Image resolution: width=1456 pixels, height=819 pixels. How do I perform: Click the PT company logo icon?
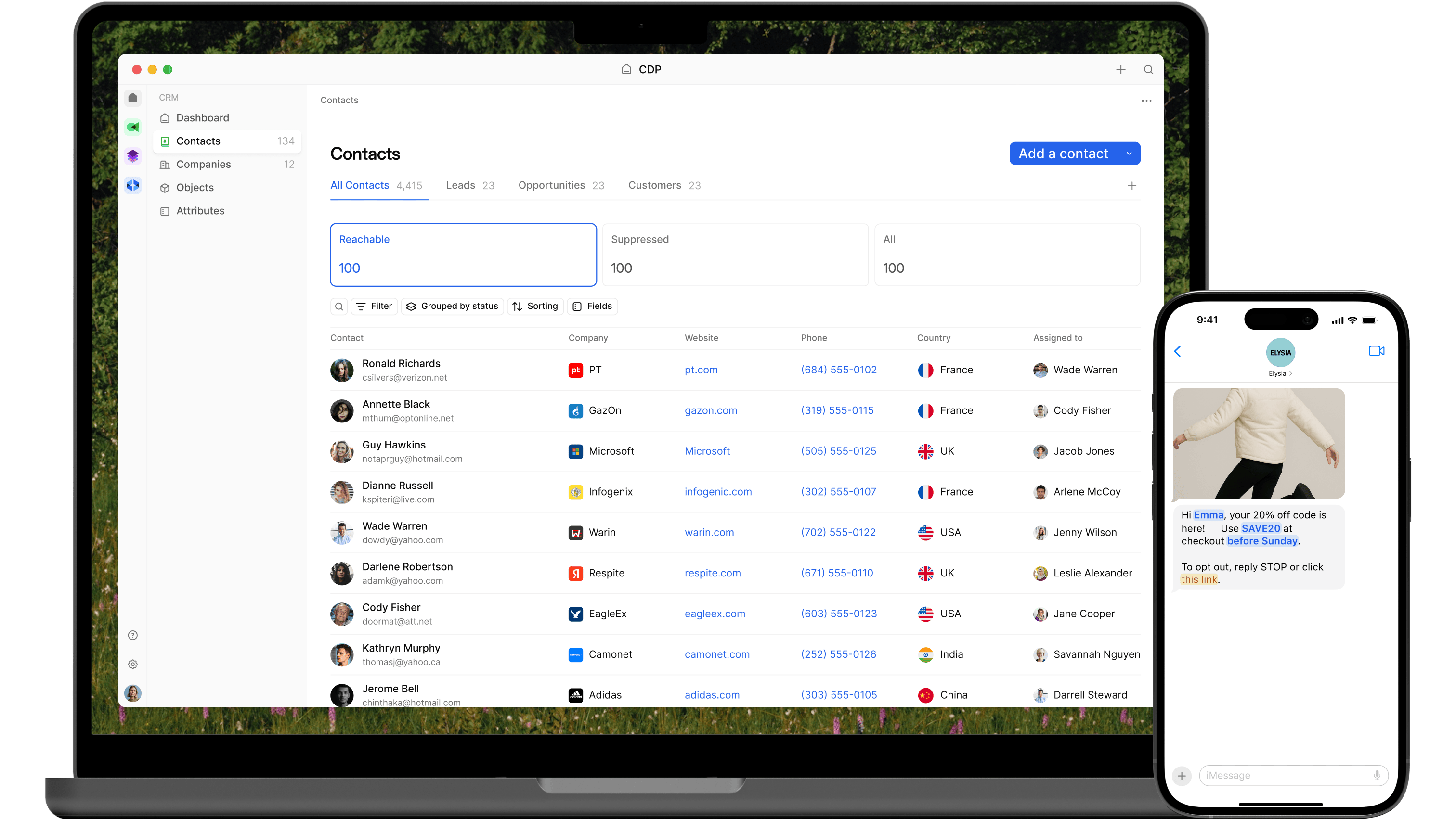tap(575, 370)
